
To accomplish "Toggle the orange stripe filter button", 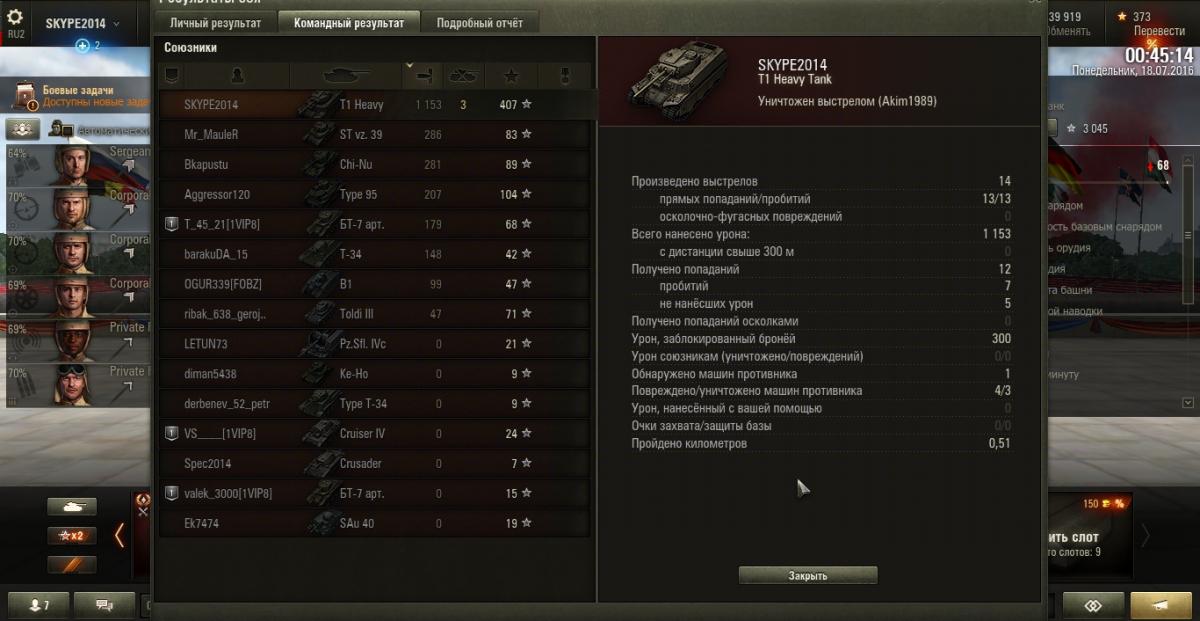I will [72, 565].
